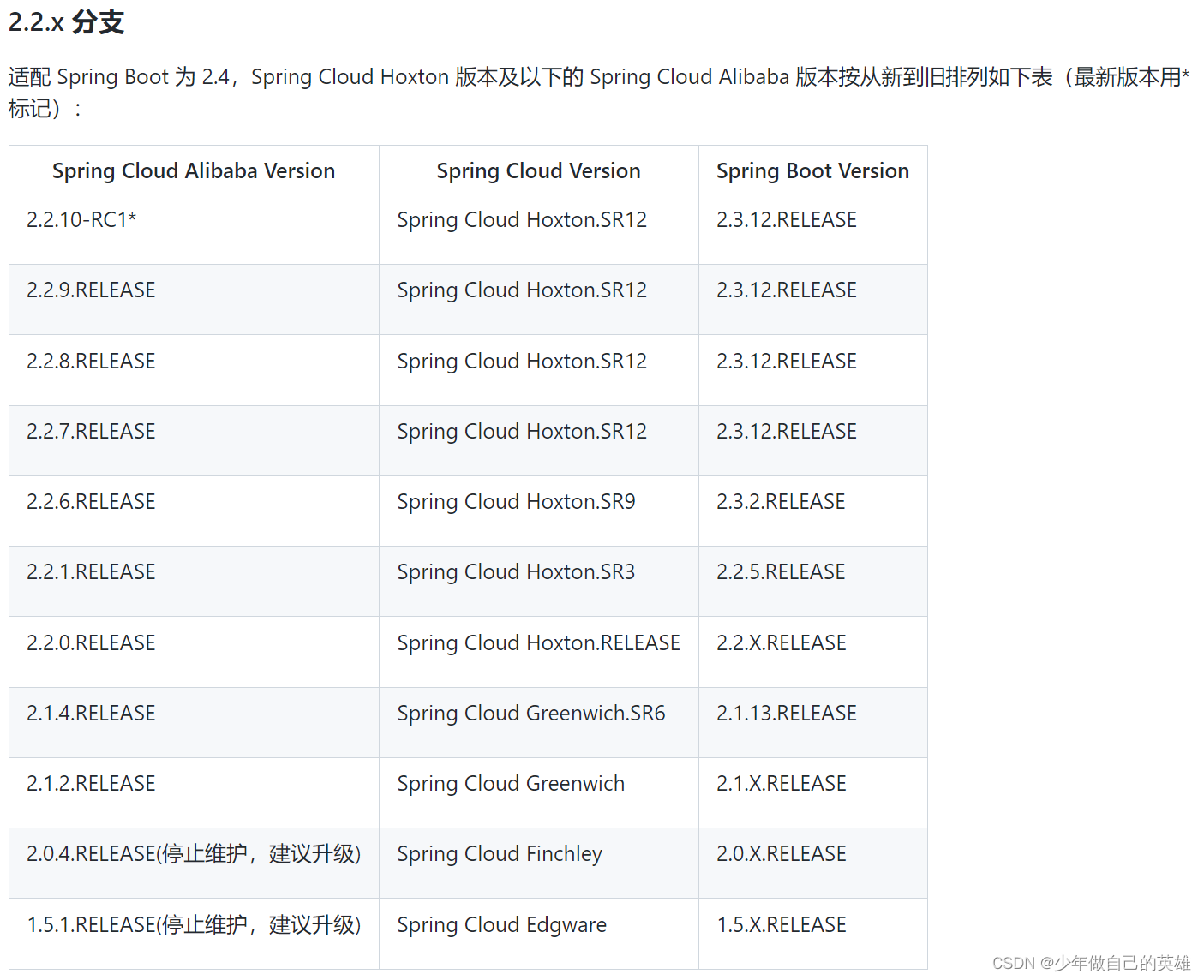The image size is (1204, 980).
Task: Select the '2.2.1.RELEASE' cell
Action: click(x=194, y=582)
